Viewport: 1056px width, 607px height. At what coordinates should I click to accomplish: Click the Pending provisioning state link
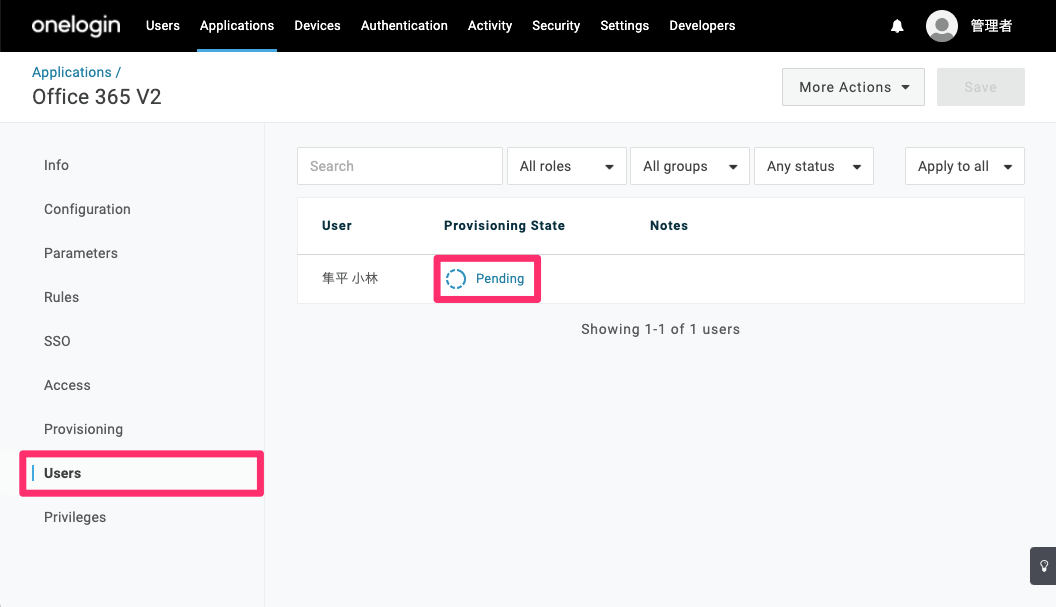point(500,278)
